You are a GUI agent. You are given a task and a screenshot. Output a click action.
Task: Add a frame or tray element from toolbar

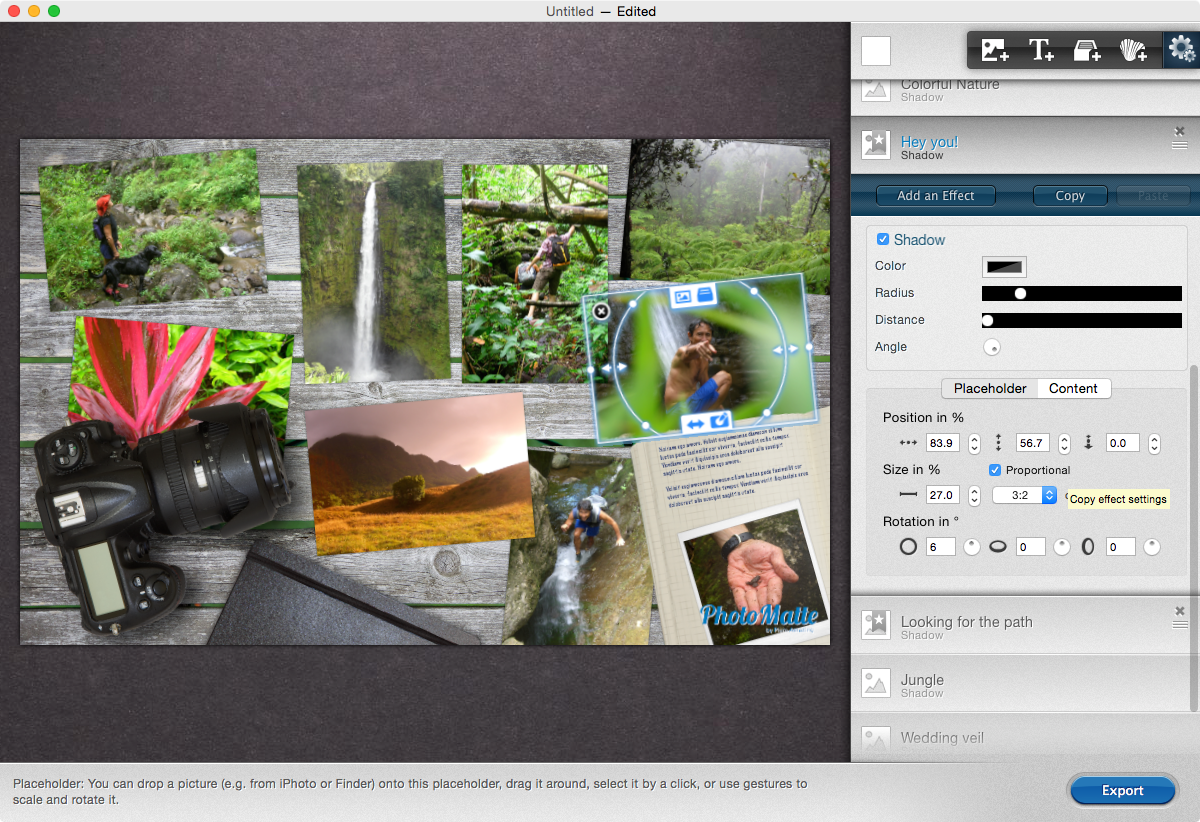click(1087, 50)
